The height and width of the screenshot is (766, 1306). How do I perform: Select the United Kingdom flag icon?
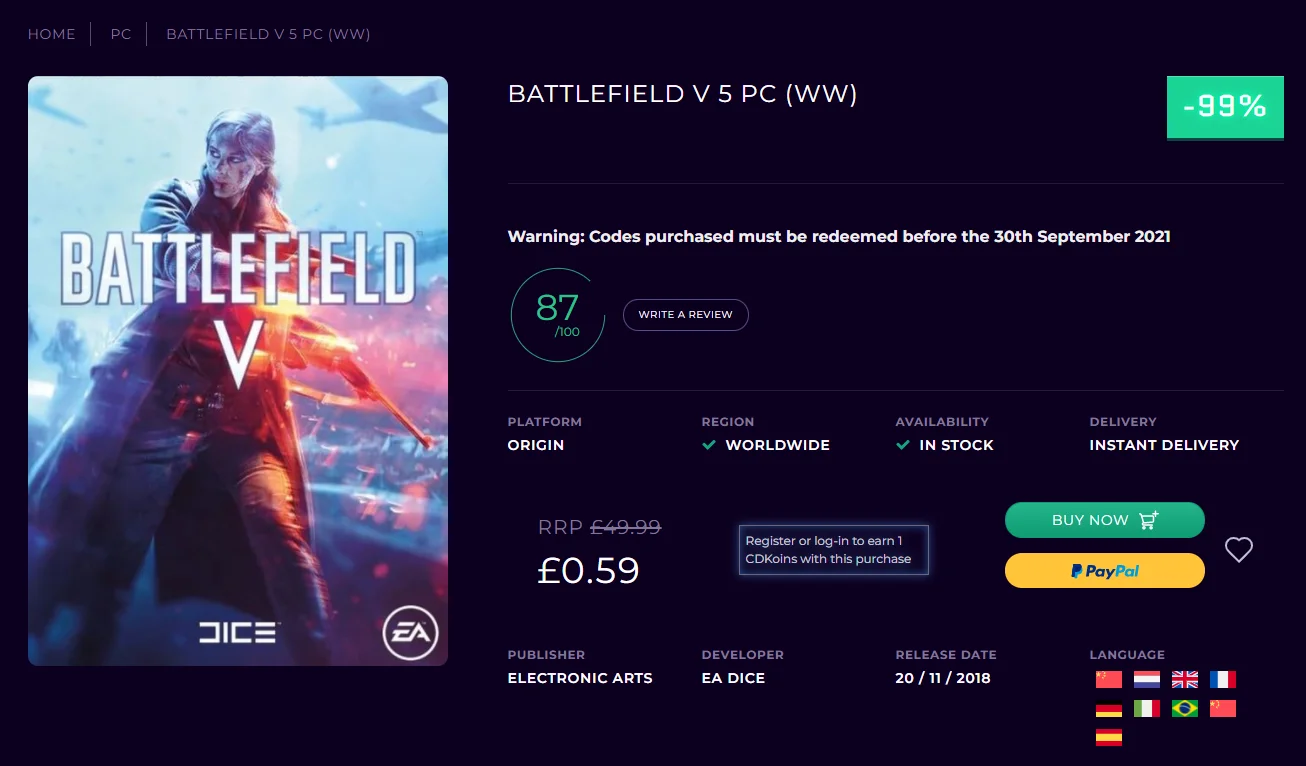click(1185, 680)
